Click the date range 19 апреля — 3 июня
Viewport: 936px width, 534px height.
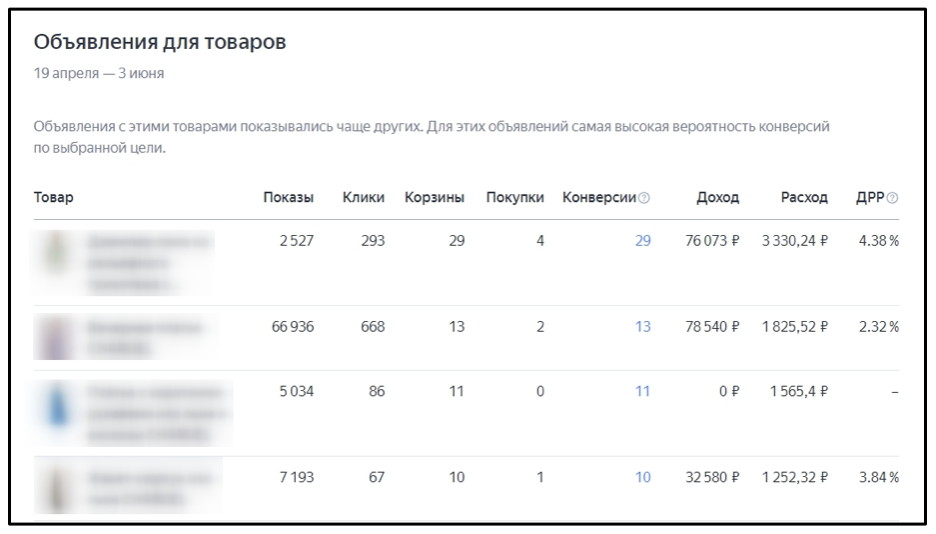[x=99, y=73]
